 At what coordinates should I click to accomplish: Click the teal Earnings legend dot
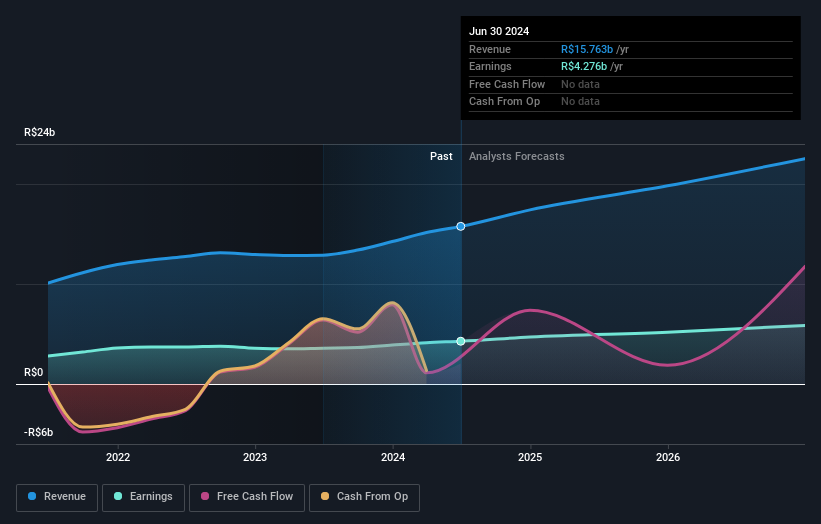pos(118,496)
